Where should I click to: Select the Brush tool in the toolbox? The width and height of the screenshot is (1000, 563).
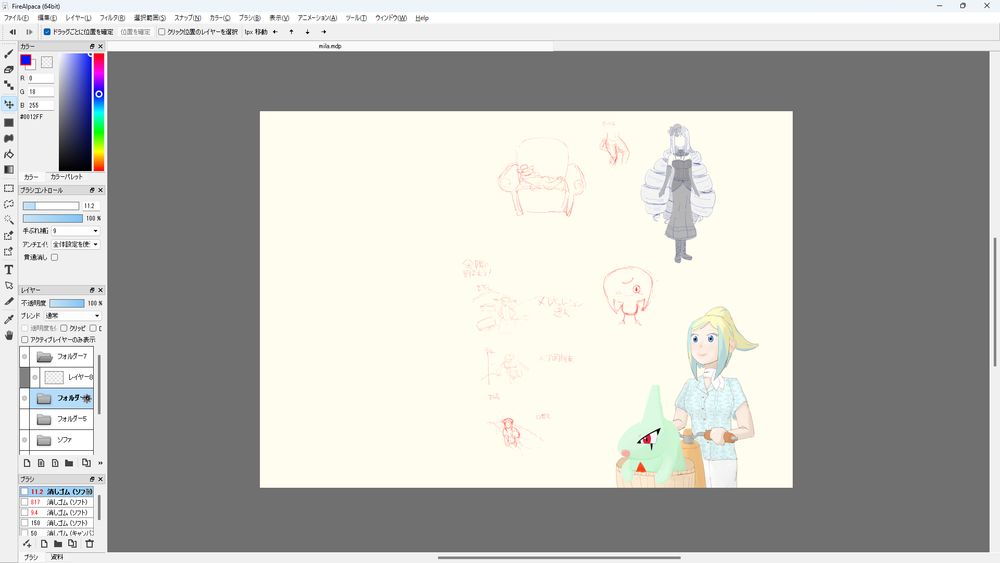[9, 53]
